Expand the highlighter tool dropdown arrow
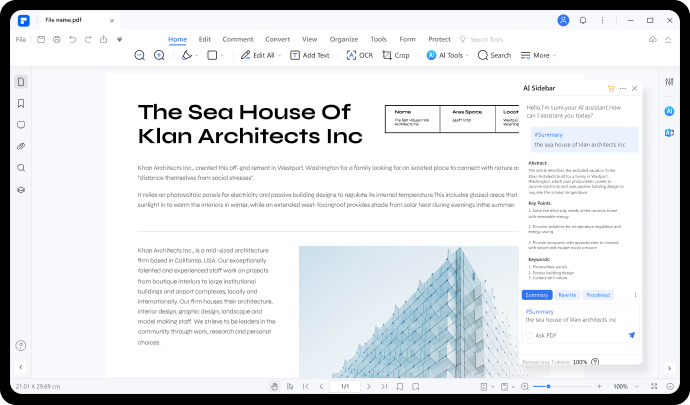The image size is (690, 405). [196, 55]
